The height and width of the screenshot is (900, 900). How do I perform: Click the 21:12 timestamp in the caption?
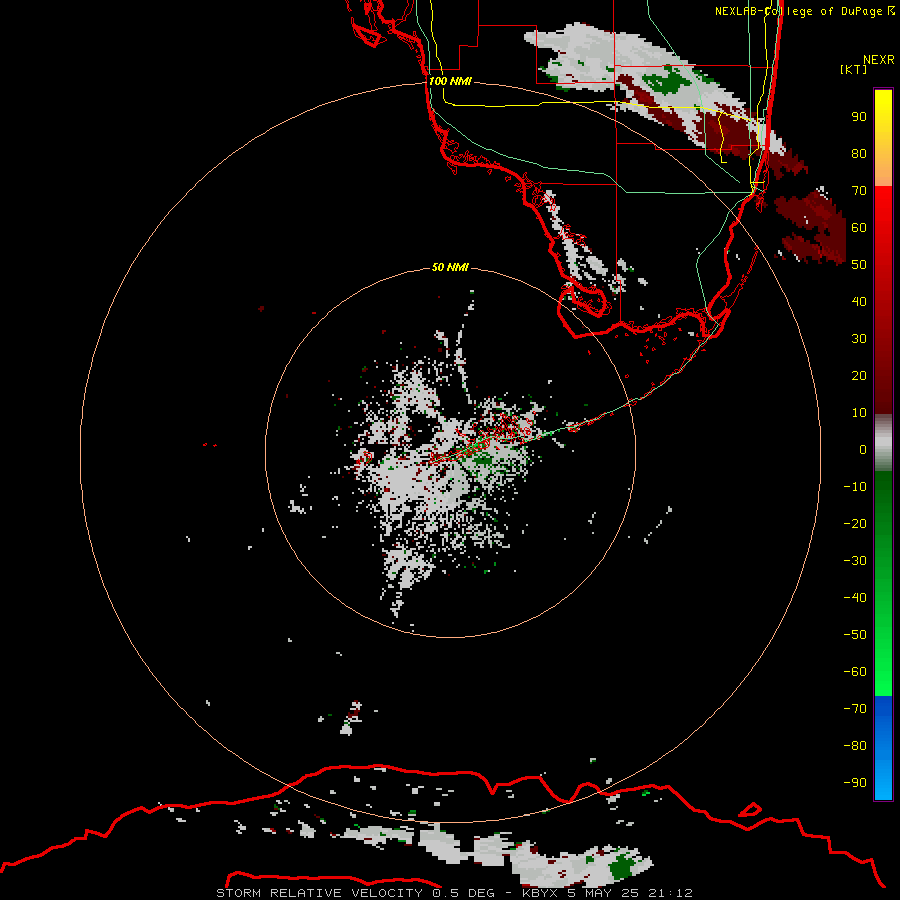pyautogui.click(x=670, y=893)
